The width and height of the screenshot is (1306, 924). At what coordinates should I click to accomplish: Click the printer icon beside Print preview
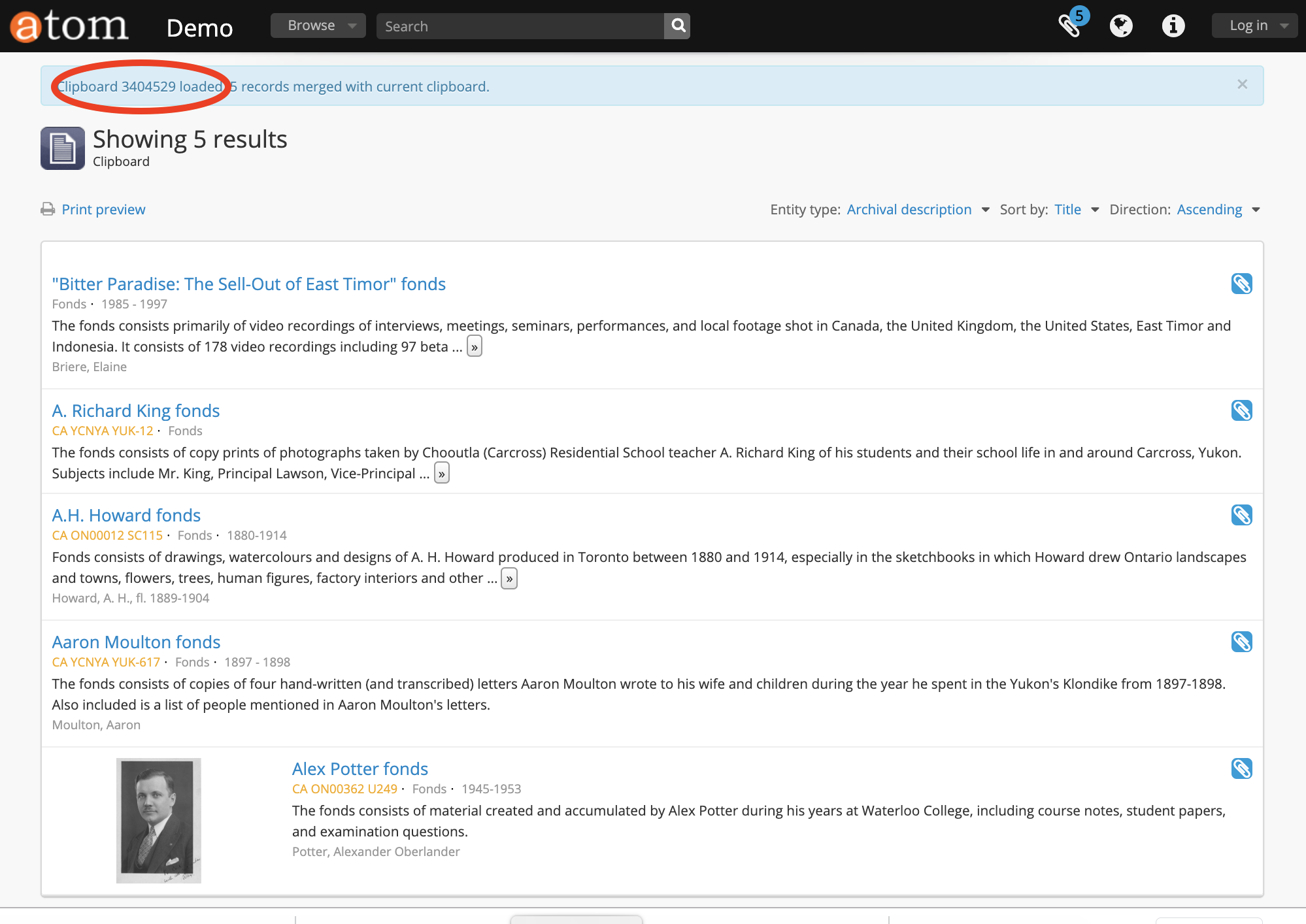(48, 209)
